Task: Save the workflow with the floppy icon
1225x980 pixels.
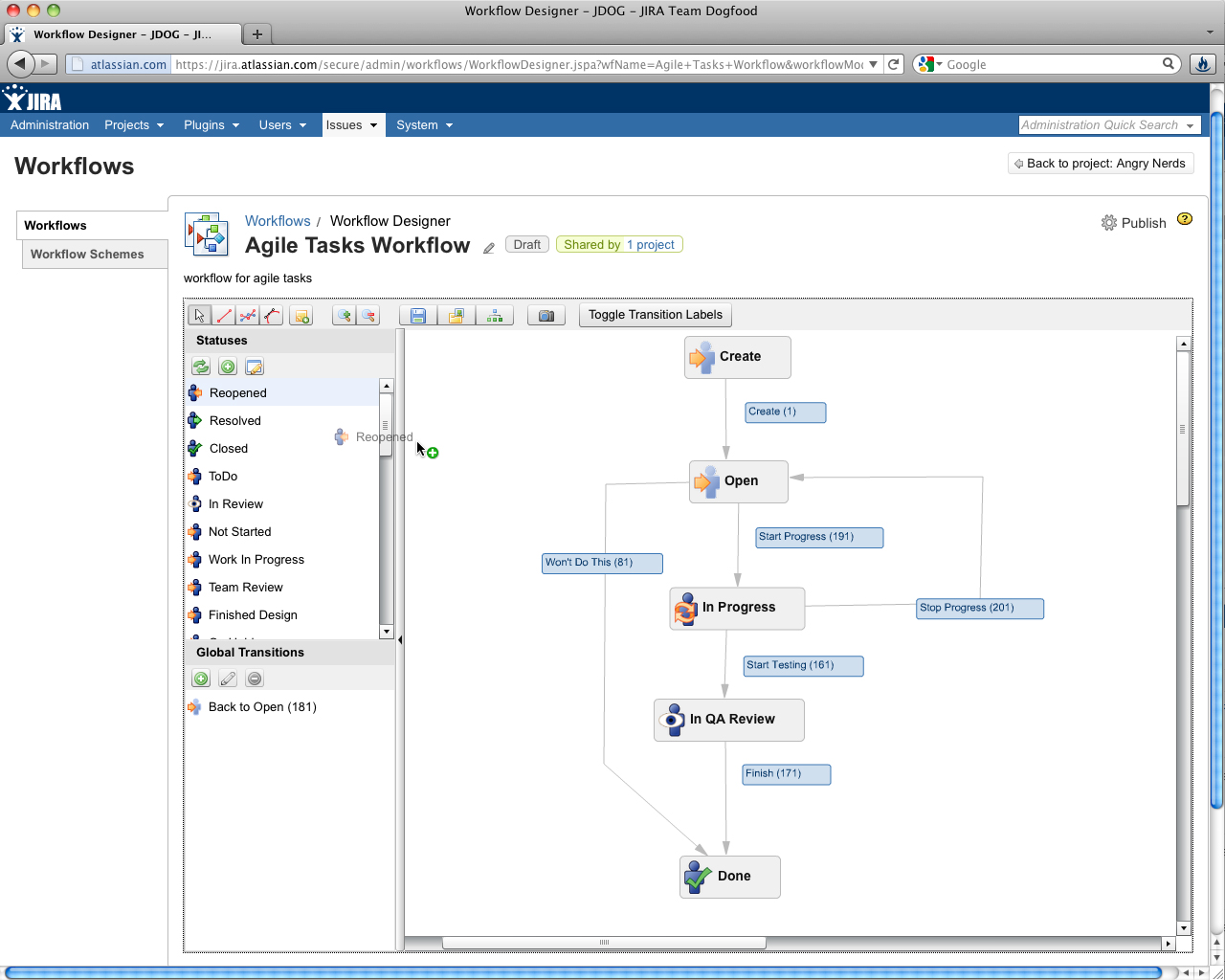Action: [418, 315]
